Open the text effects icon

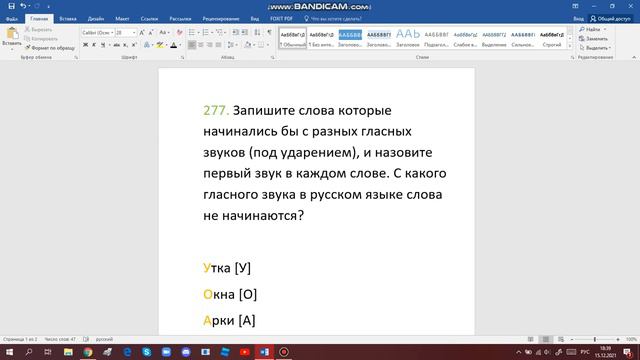(x=147, y=45)
